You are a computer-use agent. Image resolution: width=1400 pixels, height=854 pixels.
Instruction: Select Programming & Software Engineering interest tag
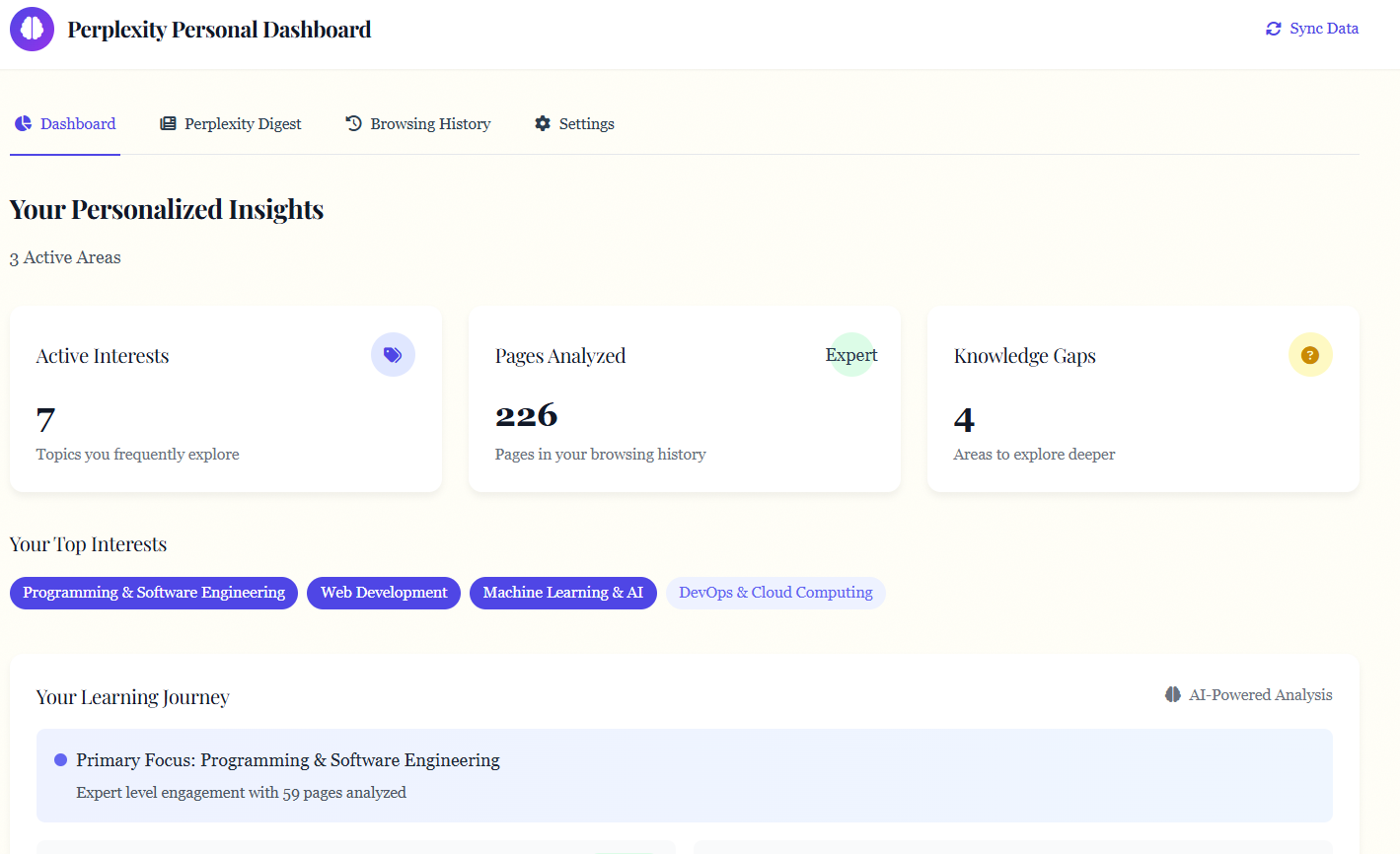pyautogui.click(x=154, y=593)
